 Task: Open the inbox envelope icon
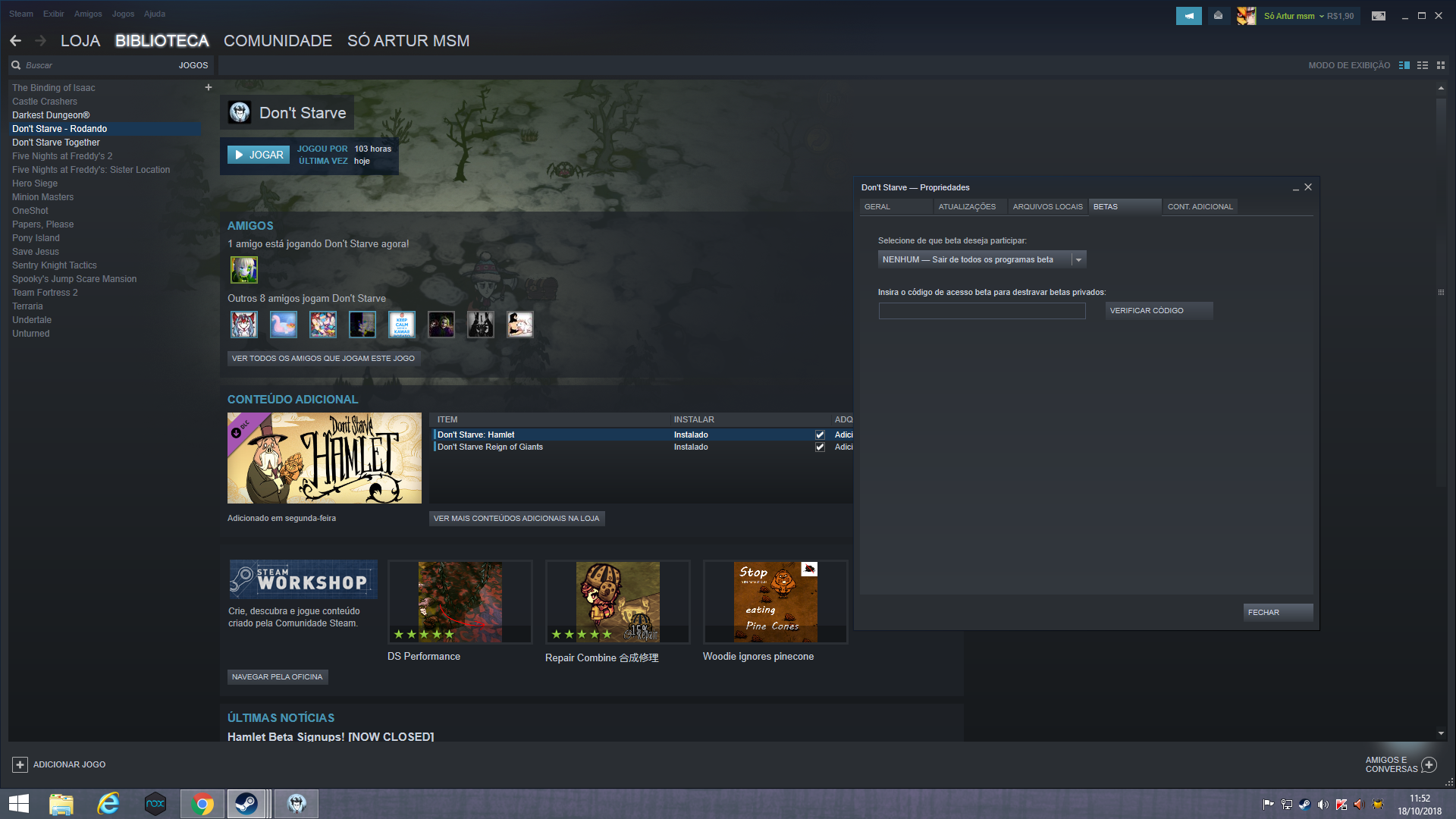click(1218, 16)
